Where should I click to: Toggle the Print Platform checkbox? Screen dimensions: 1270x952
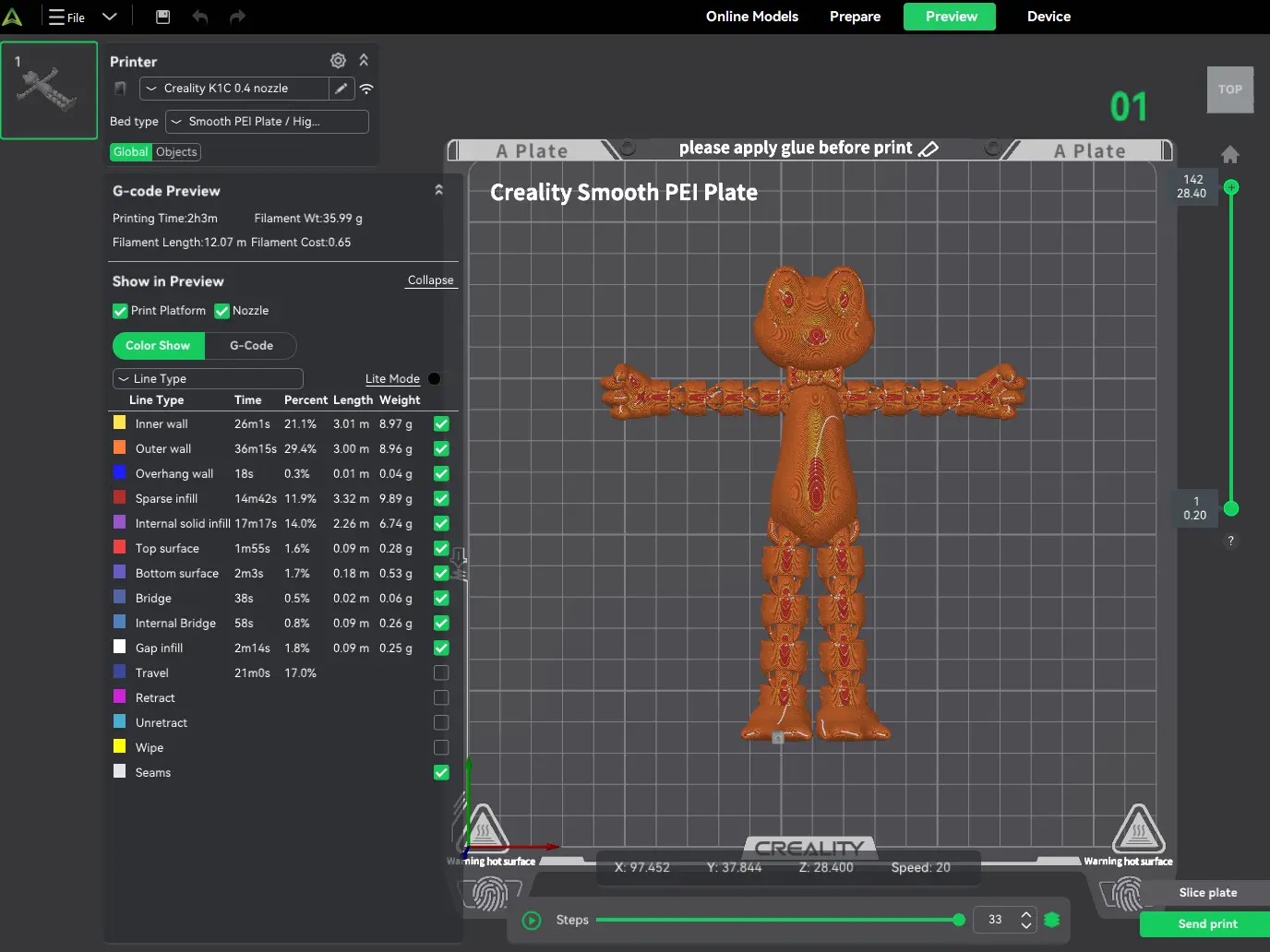pos(120,311)
